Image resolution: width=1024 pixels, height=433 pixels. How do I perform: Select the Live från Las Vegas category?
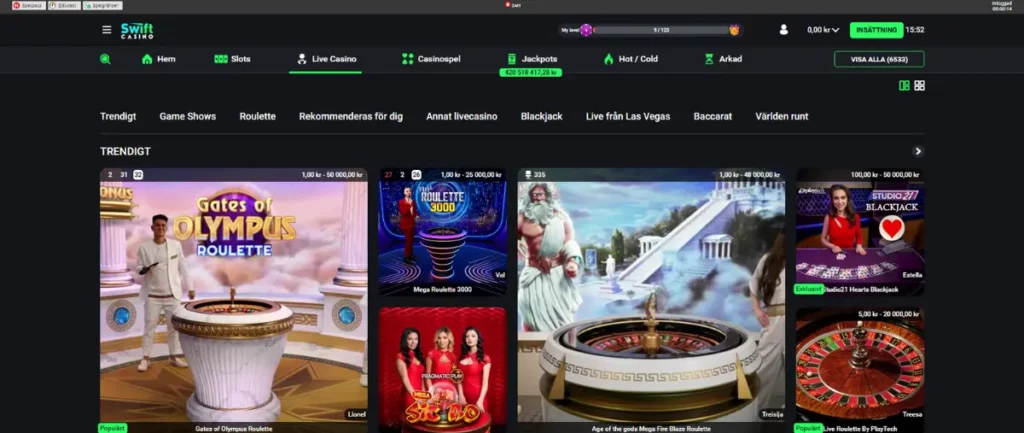click(628, 116)
